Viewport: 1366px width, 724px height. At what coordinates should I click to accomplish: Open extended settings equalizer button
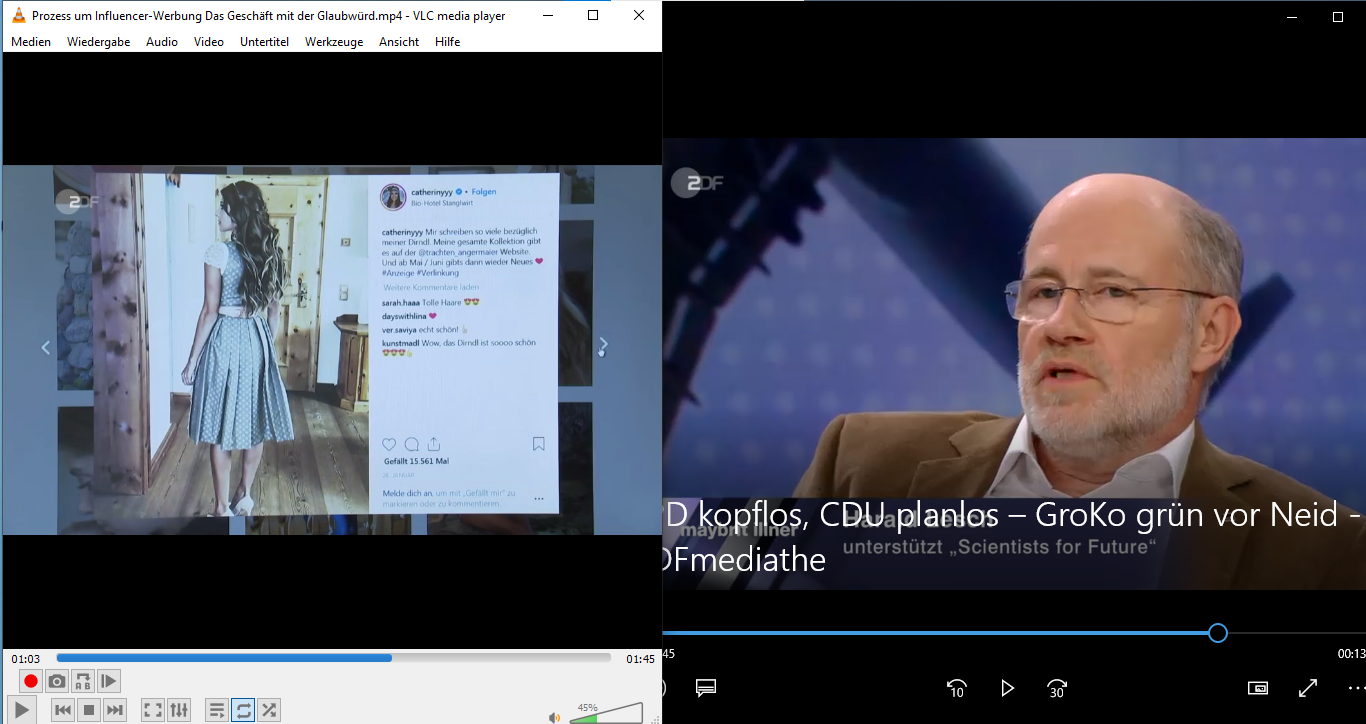tap(179, 710)
